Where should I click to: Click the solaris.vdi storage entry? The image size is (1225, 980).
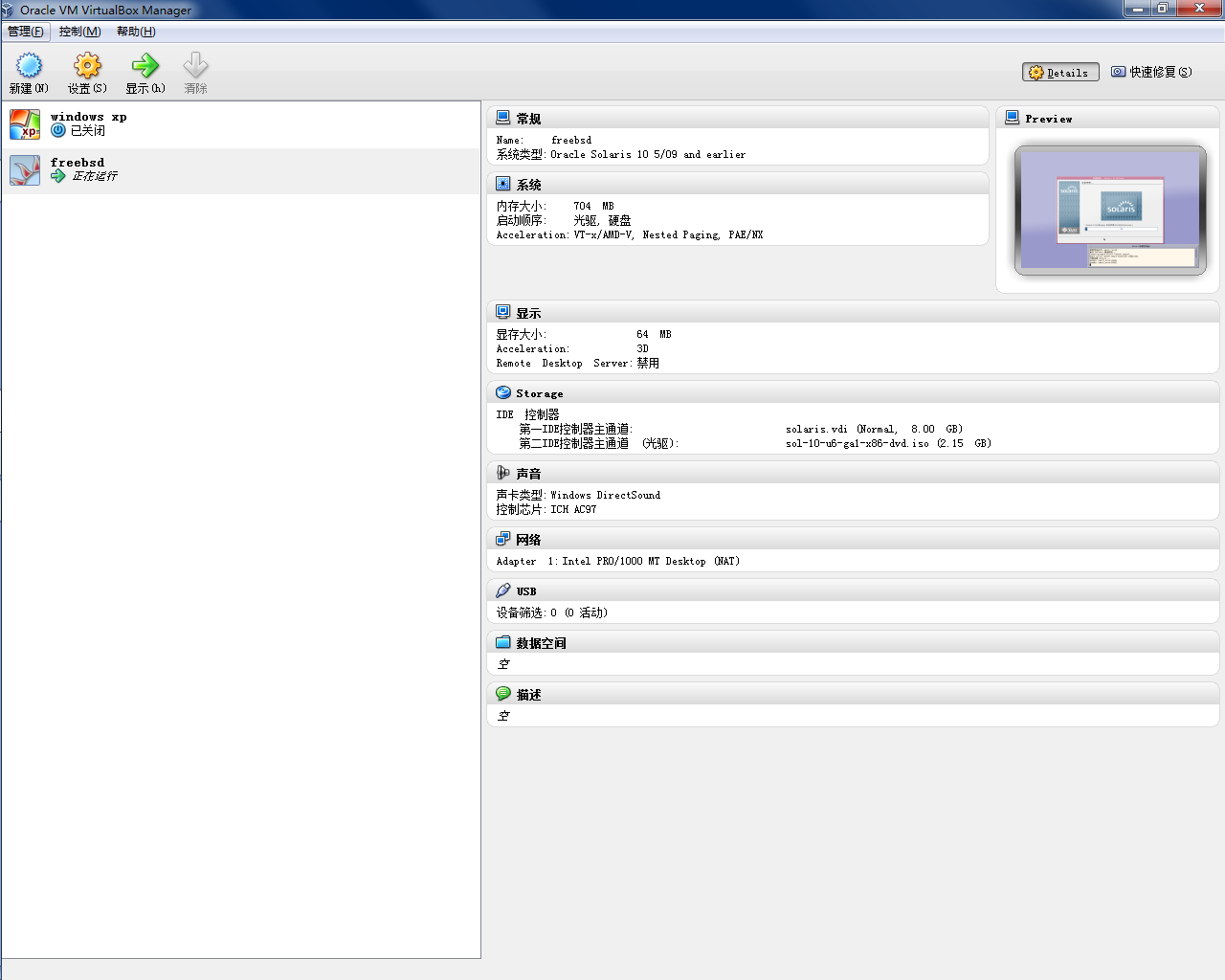coord(874,429)
